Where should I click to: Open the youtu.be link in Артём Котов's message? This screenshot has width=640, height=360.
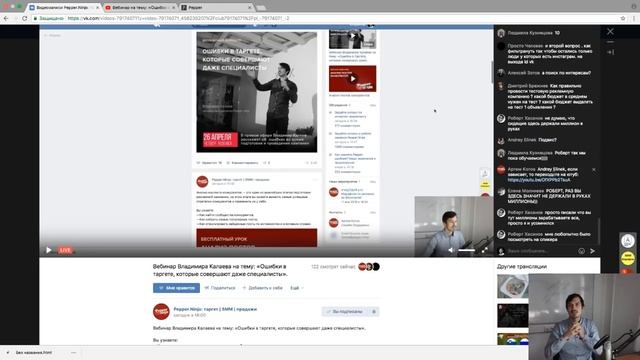(539, 180)
